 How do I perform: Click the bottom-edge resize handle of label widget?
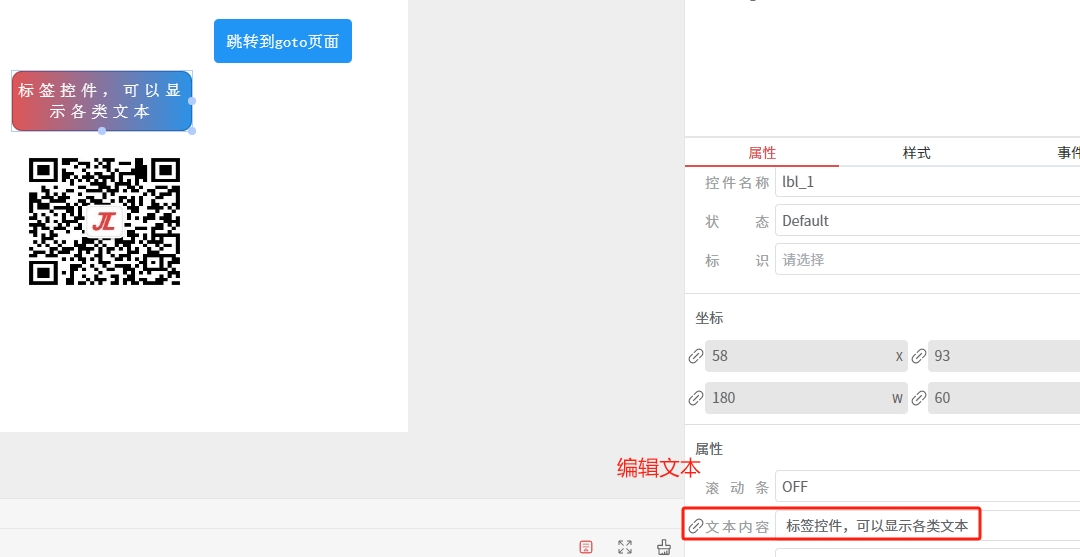(102, 131)
